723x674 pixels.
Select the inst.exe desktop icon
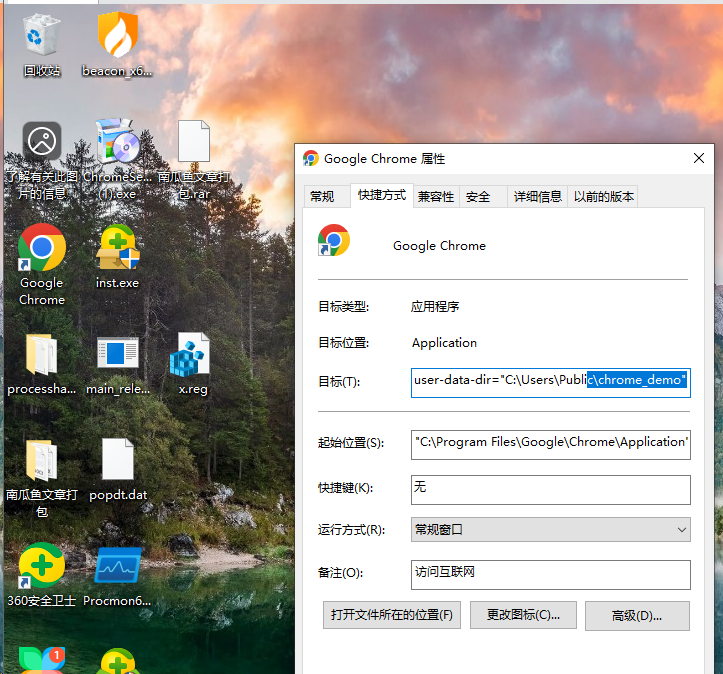[x=118, y=257]
